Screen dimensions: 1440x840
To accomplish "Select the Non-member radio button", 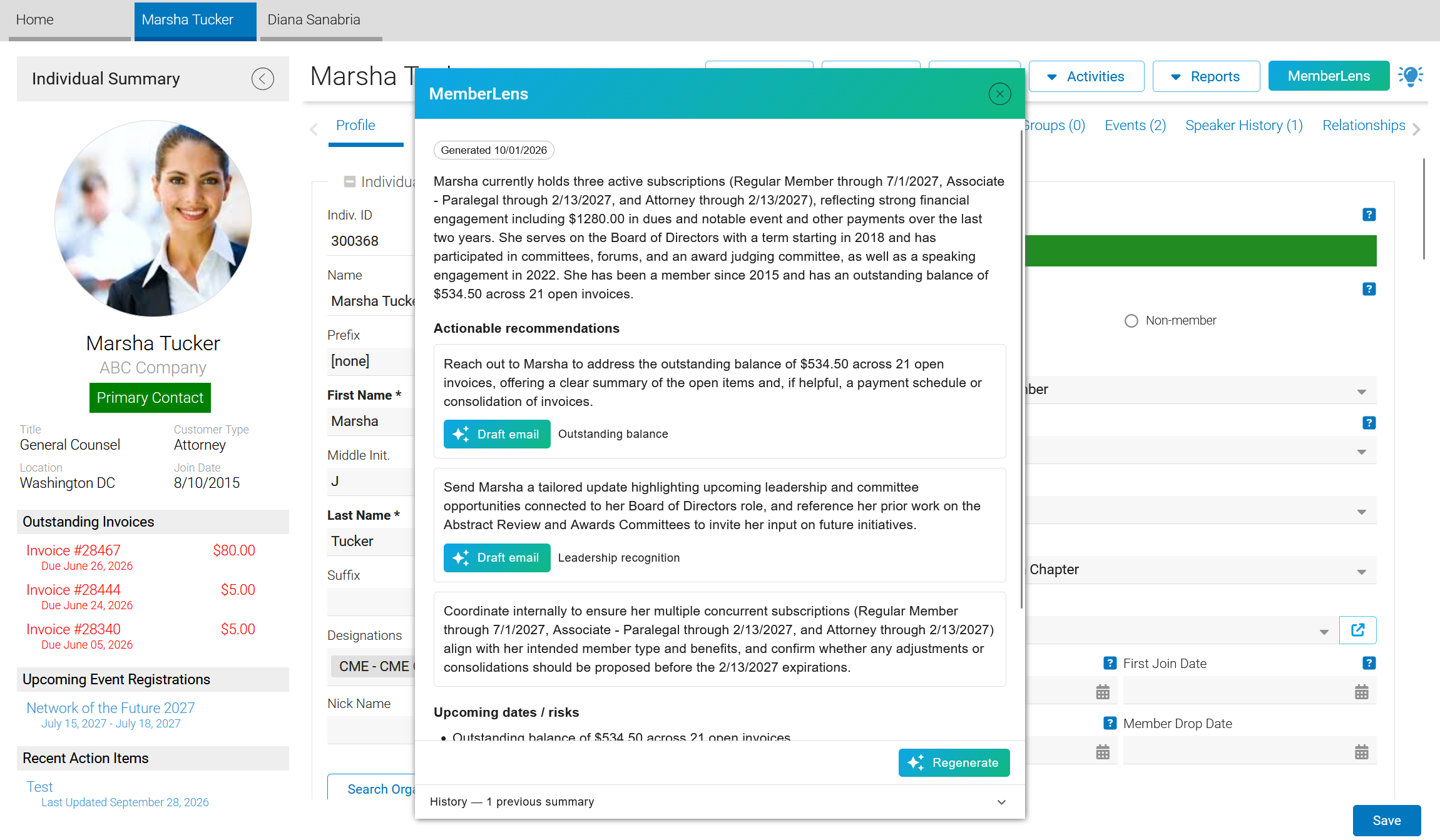I will click(x=1131, y=321).
